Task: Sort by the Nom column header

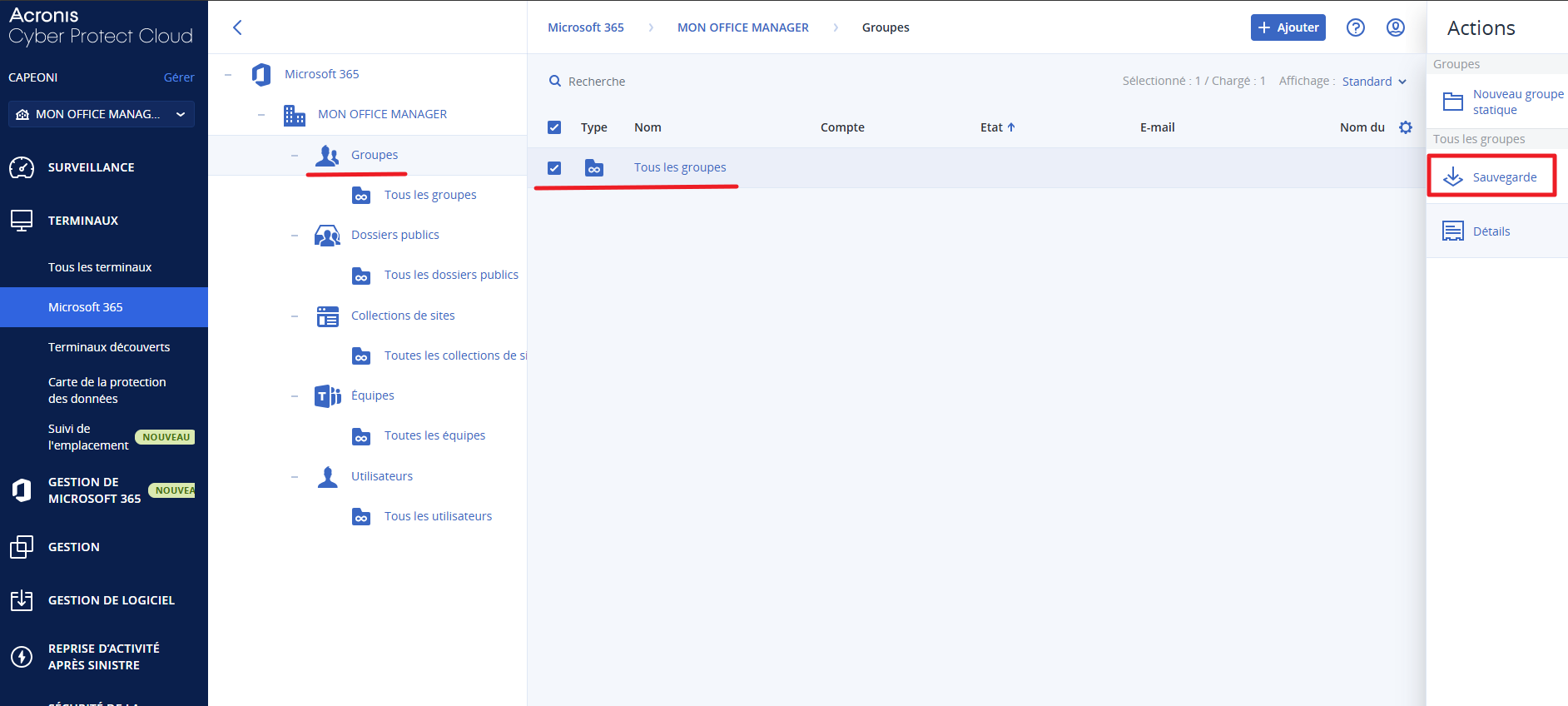Action: pyautogui.click(x=648, y=127)
